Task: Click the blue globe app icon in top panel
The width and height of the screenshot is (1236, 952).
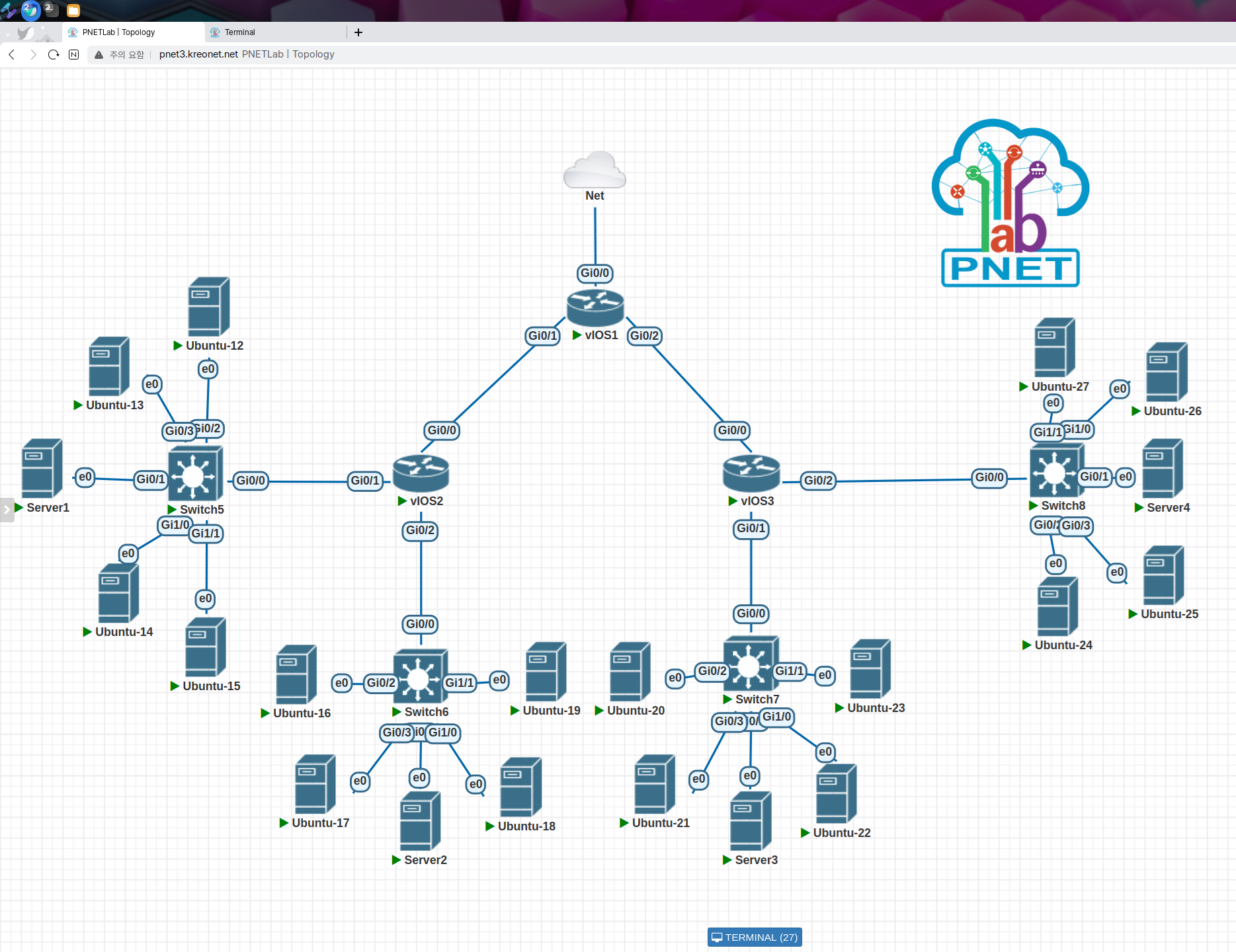Action: (x=30, y=11)
